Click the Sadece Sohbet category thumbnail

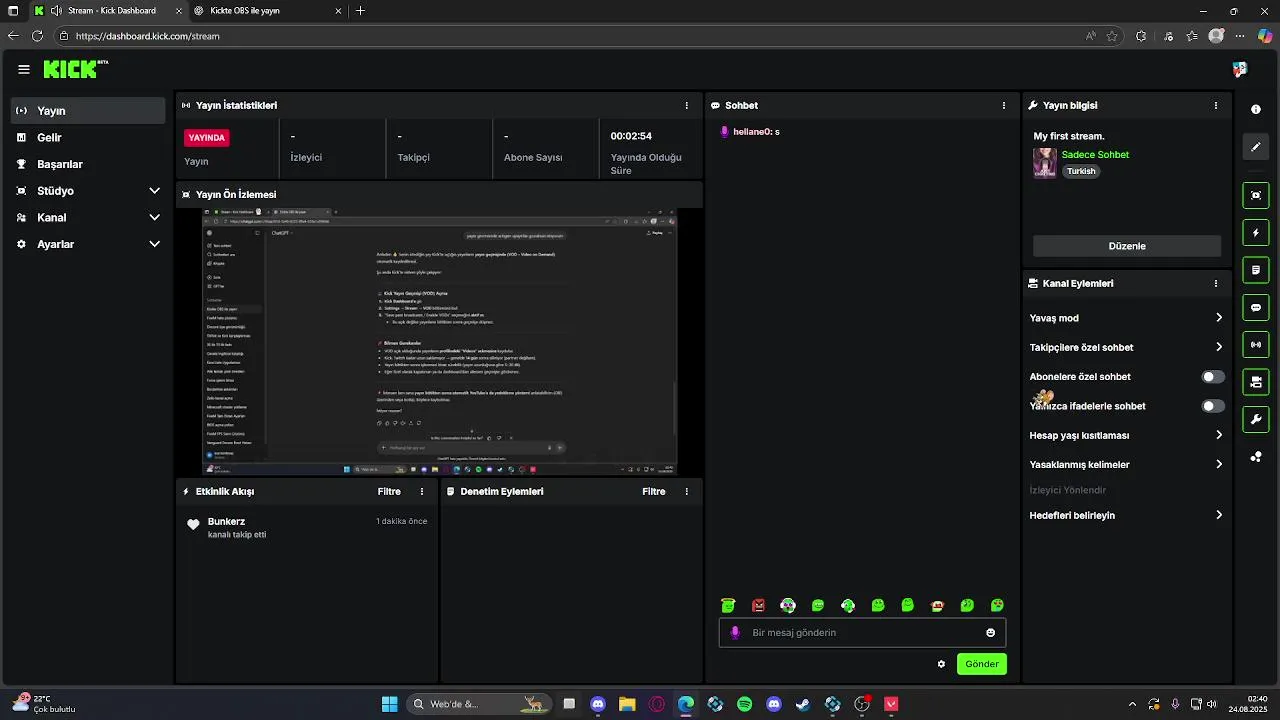point(1045,163)
